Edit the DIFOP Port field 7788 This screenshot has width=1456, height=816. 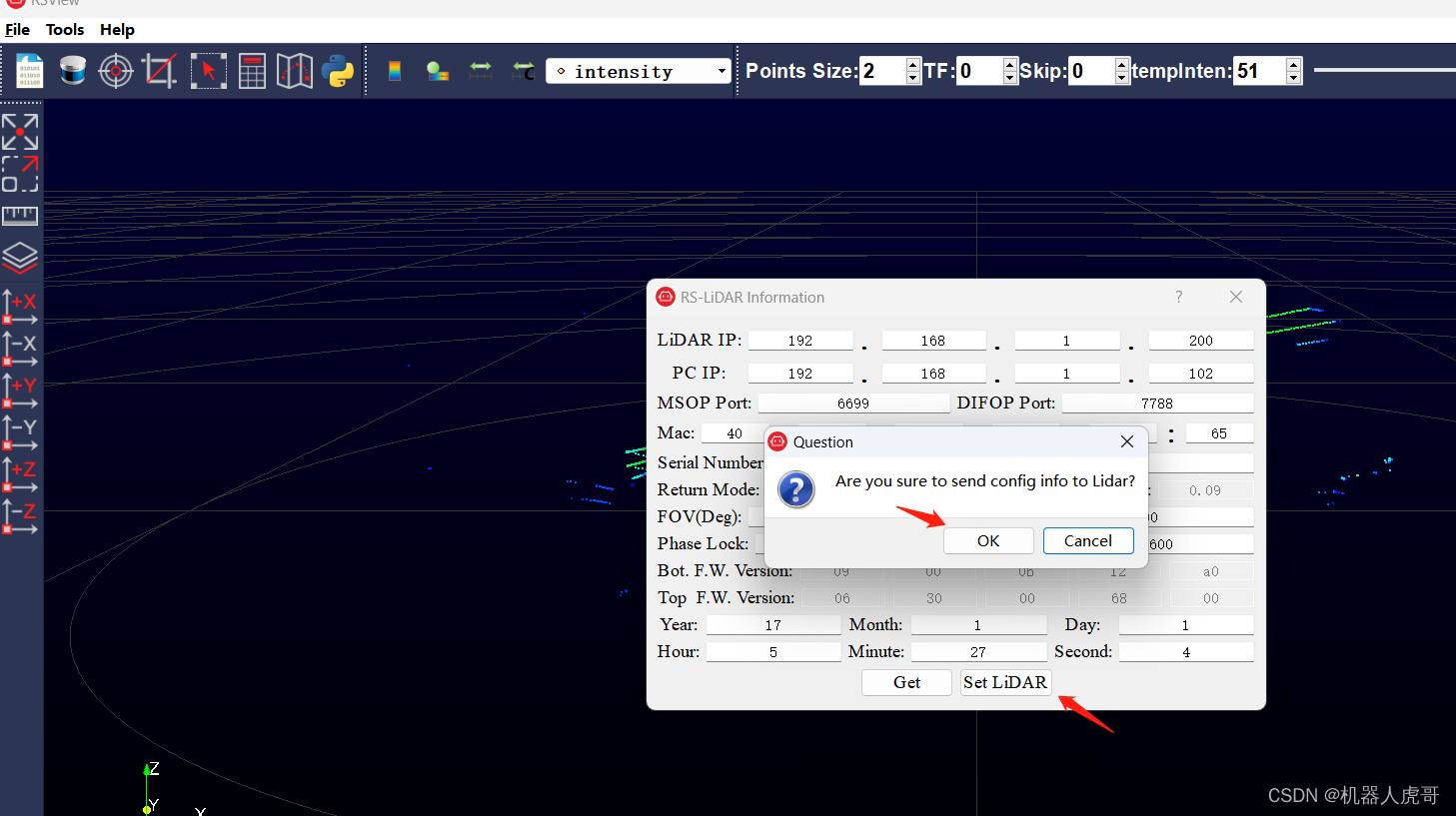(x=1157, y=404)
